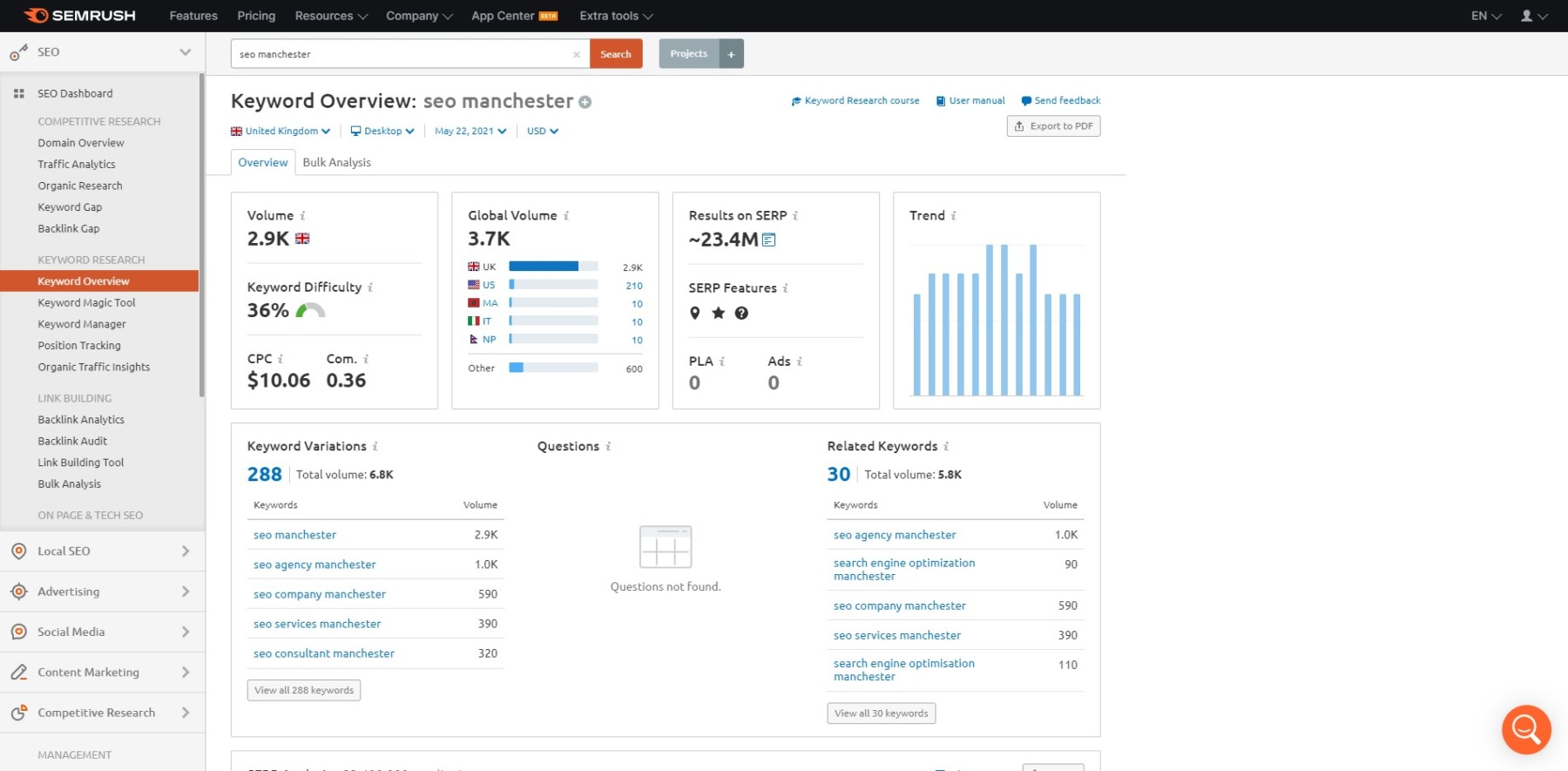Screen dimensions: 1568x771
Task: Click the Keyword Difficulty gauge
Action: [x=310, y=310]
